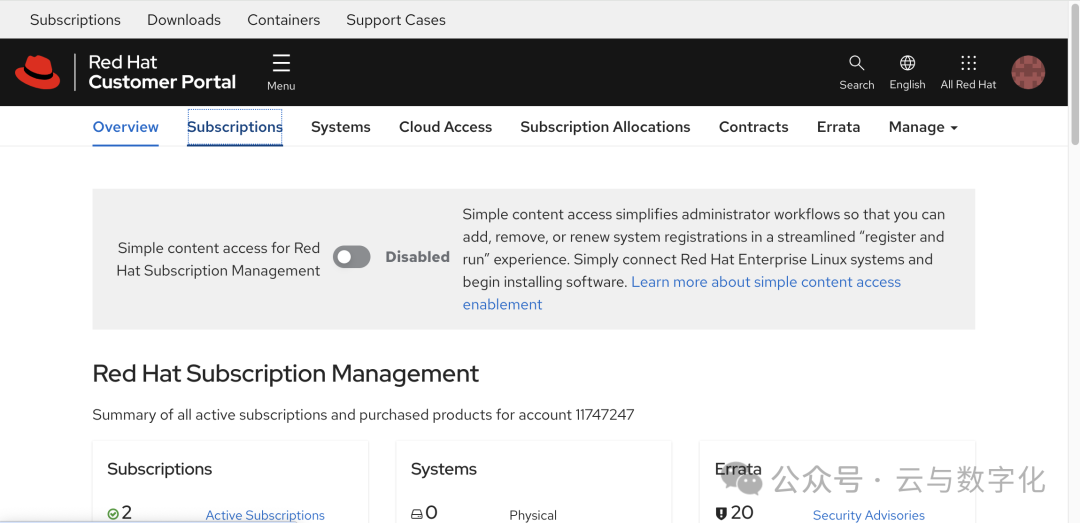Click the Security Advisories shield icon
Viewport: 1080px width, 523px height.
(721, 513)
